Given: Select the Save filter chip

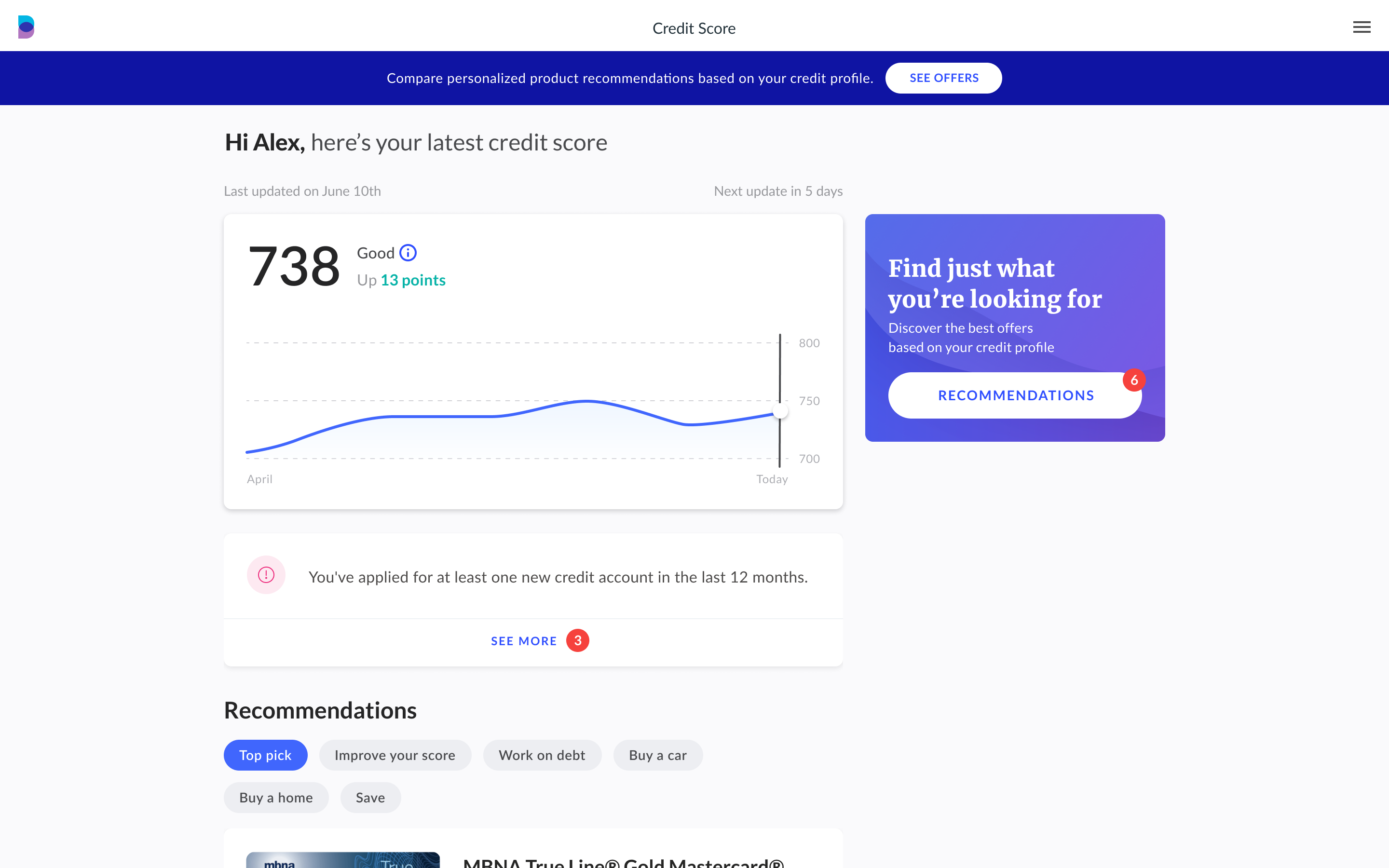Looking at the screenshot, I should (370, 798).
